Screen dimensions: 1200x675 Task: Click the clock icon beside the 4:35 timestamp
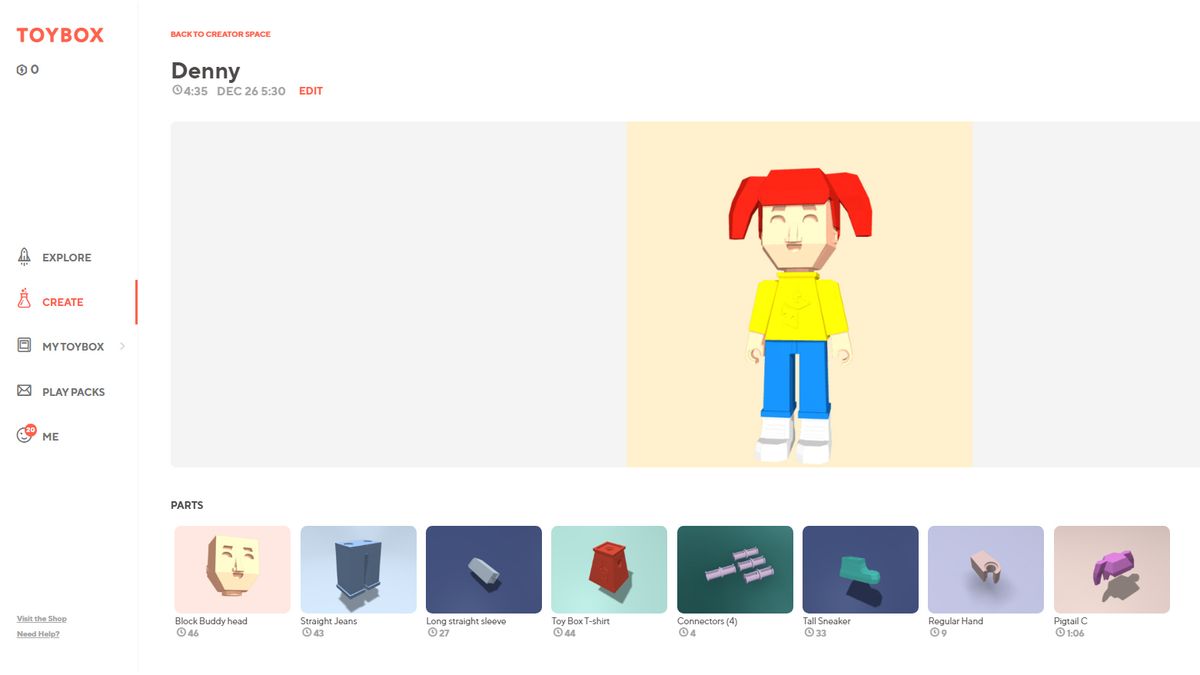(x=177, y=91)
